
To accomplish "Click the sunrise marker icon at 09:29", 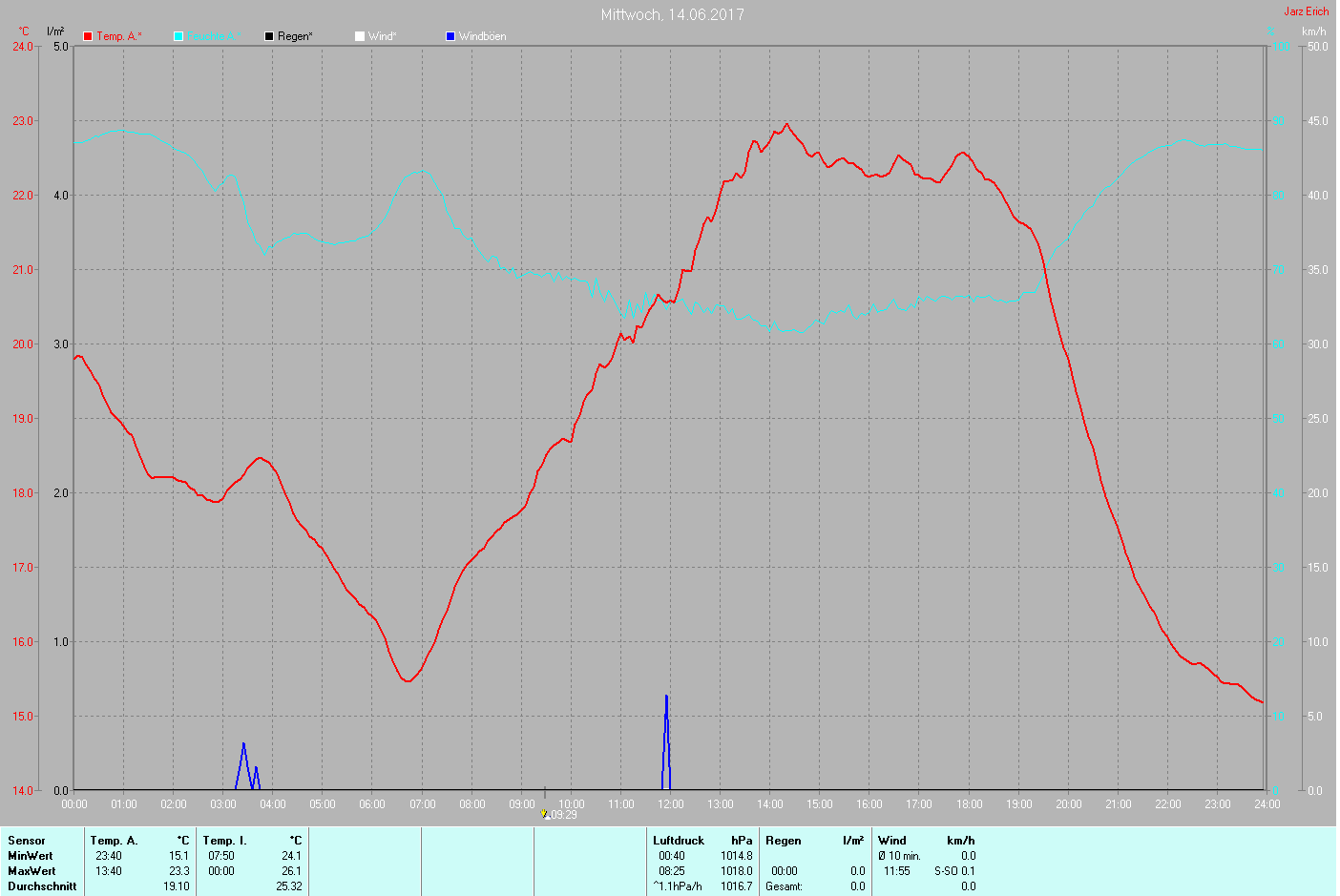I will (x=545, y=814).
